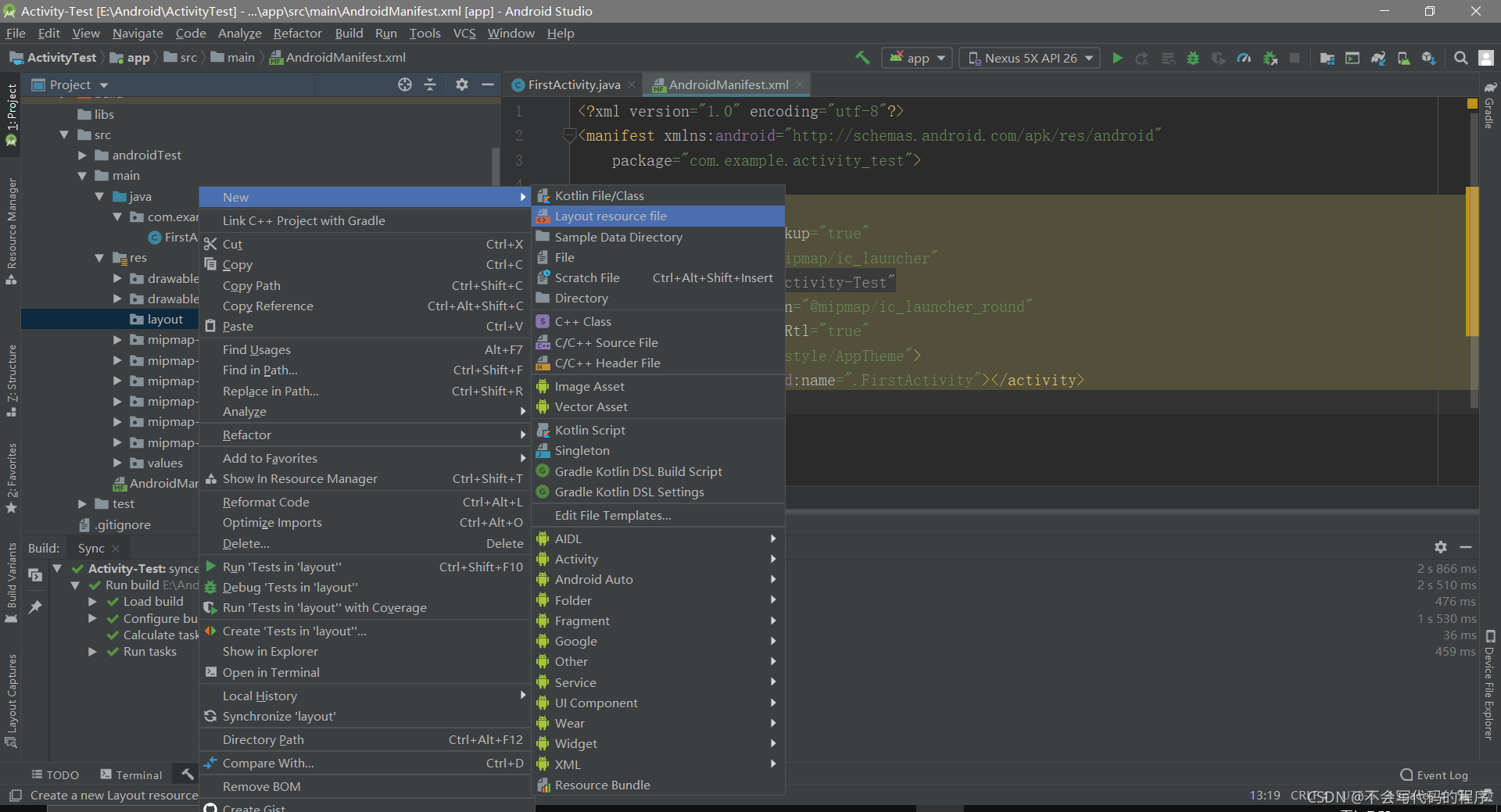Screen dimensions: 1501x812
Task: Expand the Load build node
Action: [92, 602]
